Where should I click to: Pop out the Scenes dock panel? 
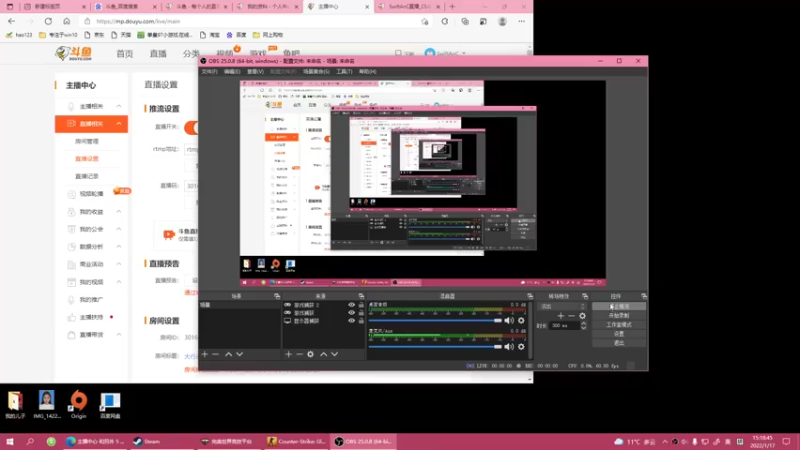click(277, 296)
